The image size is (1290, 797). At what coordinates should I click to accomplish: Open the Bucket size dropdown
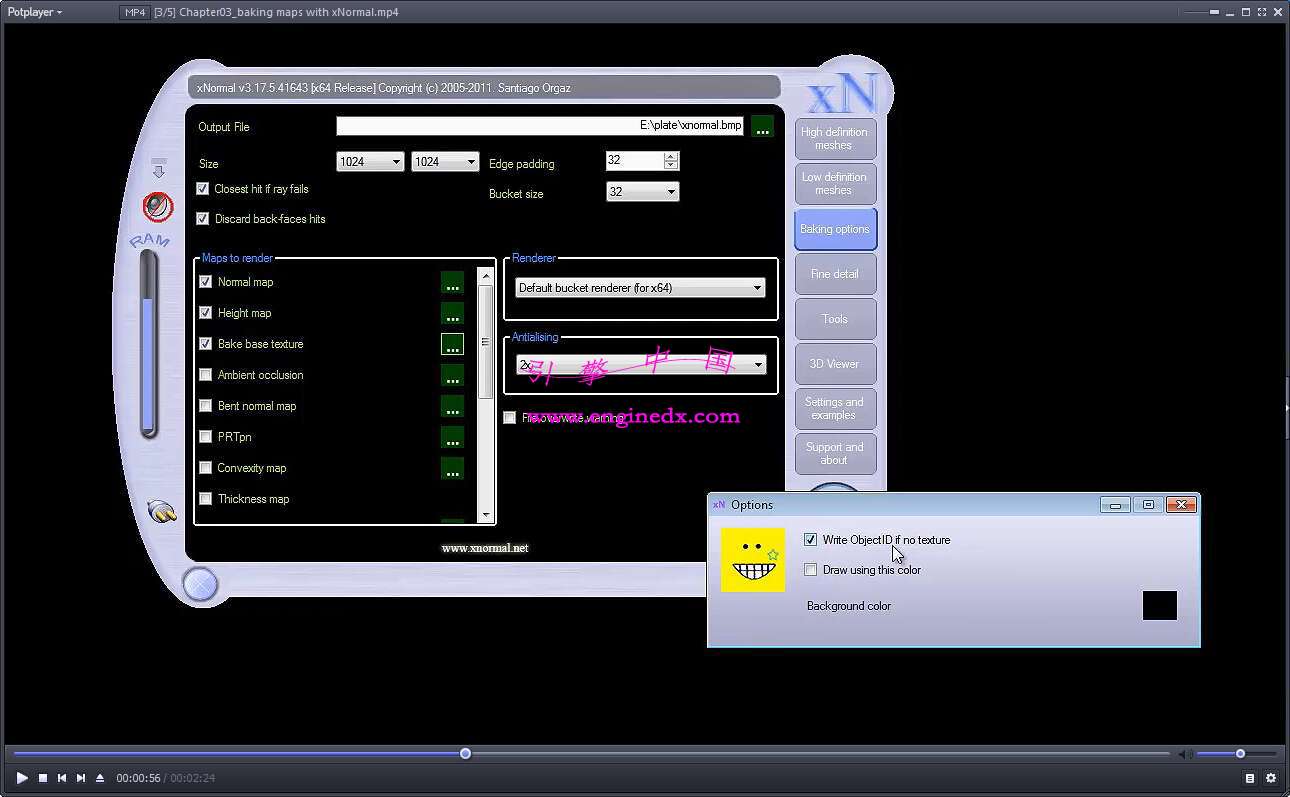point(642,191)
